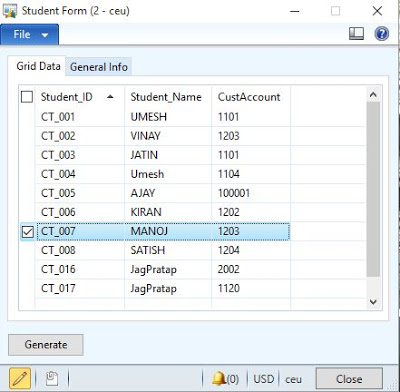Click the grid vertical scrollbar thumb
This screenshot has width=400, height=392.
tap(373, 189)
